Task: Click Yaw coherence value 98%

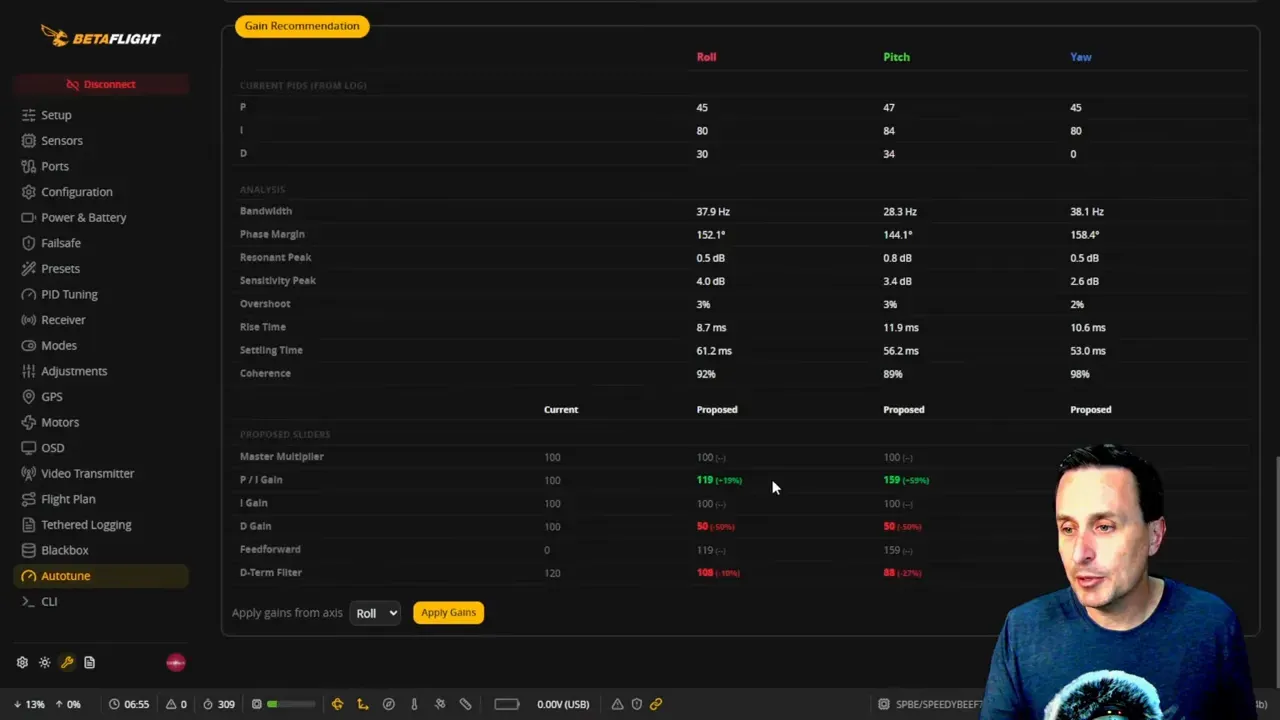Action: pyautogui.click(x=1079, y=374)
